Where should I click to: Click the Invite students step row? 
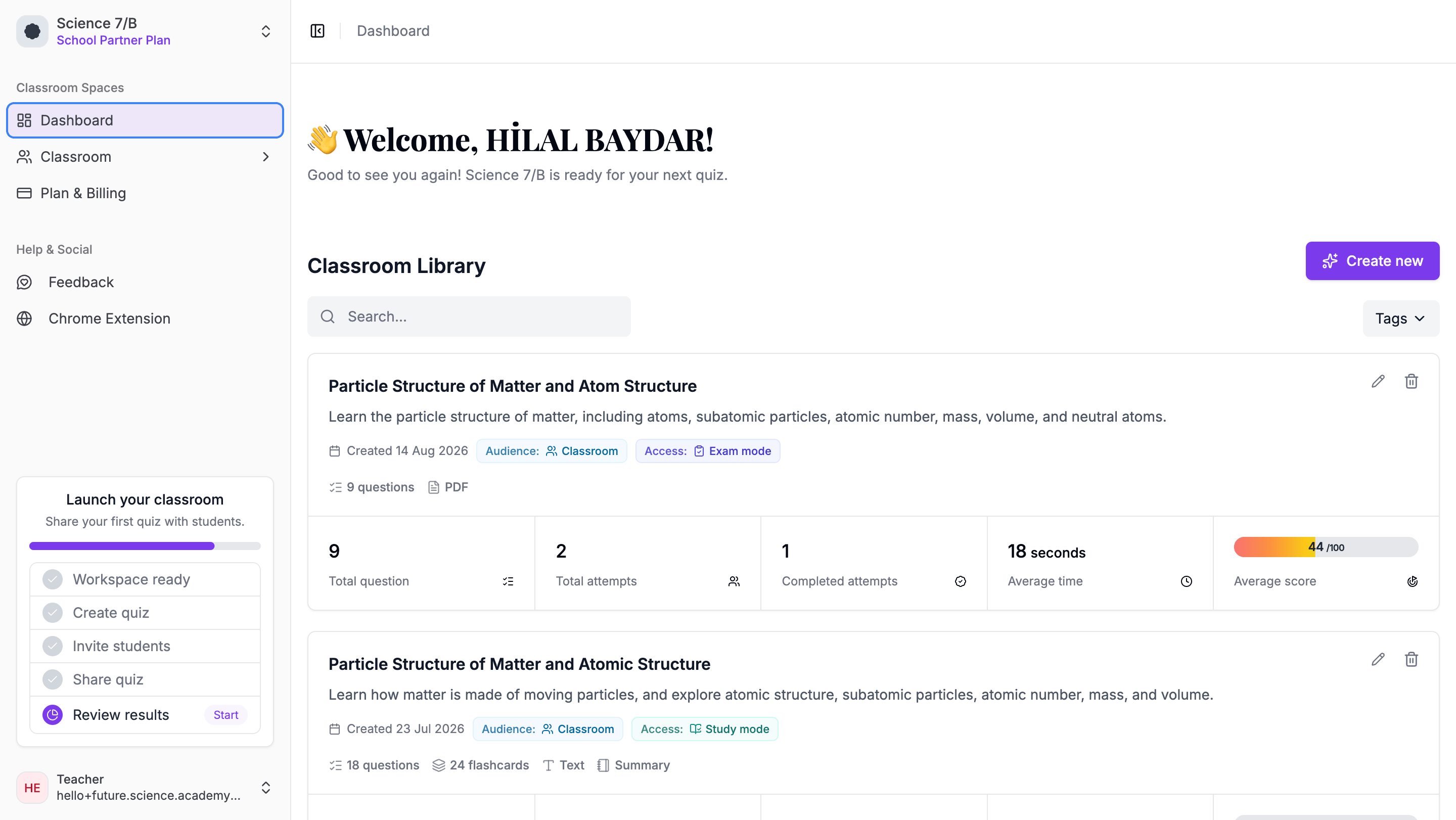pyautogui.click(x=145, y=646)
